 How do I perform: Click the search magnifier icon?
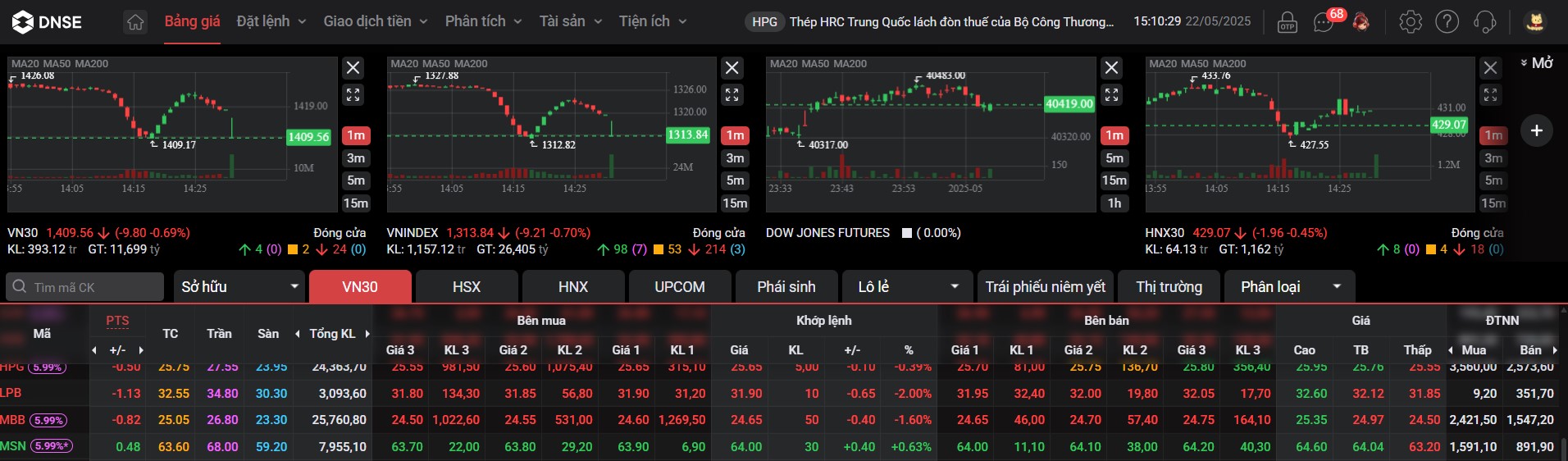[20, 287]
